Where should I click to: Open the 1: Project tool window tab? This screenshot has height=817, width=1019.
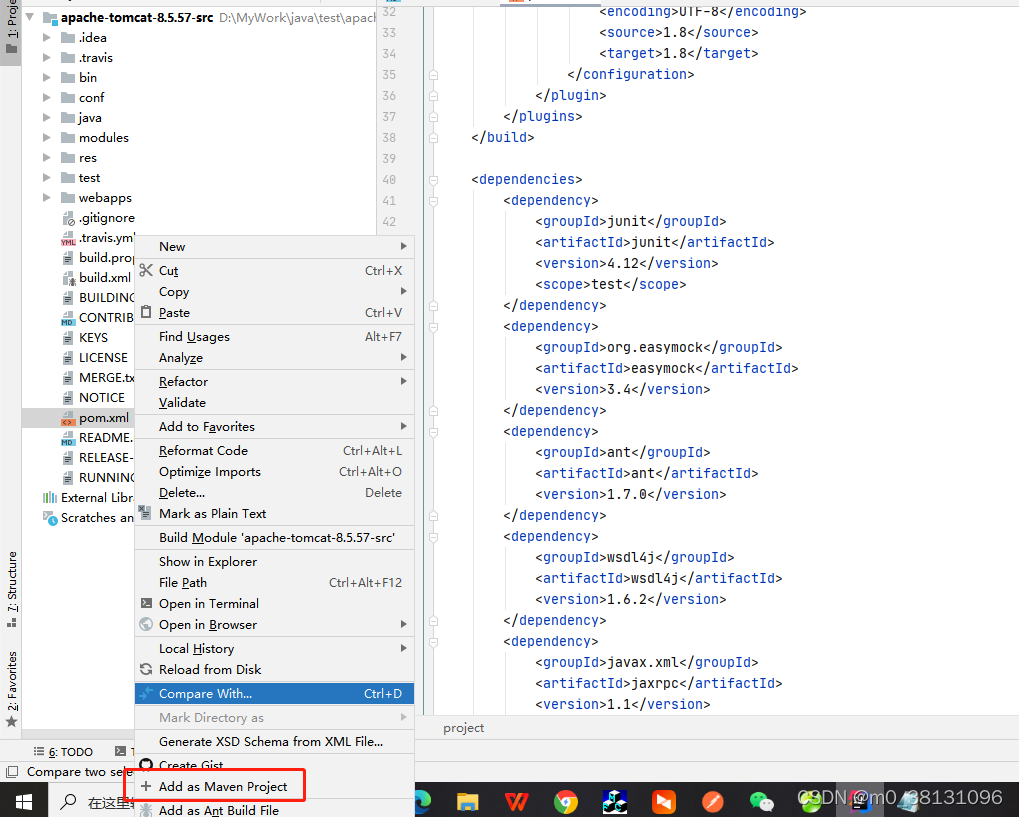tap(11, 27)
